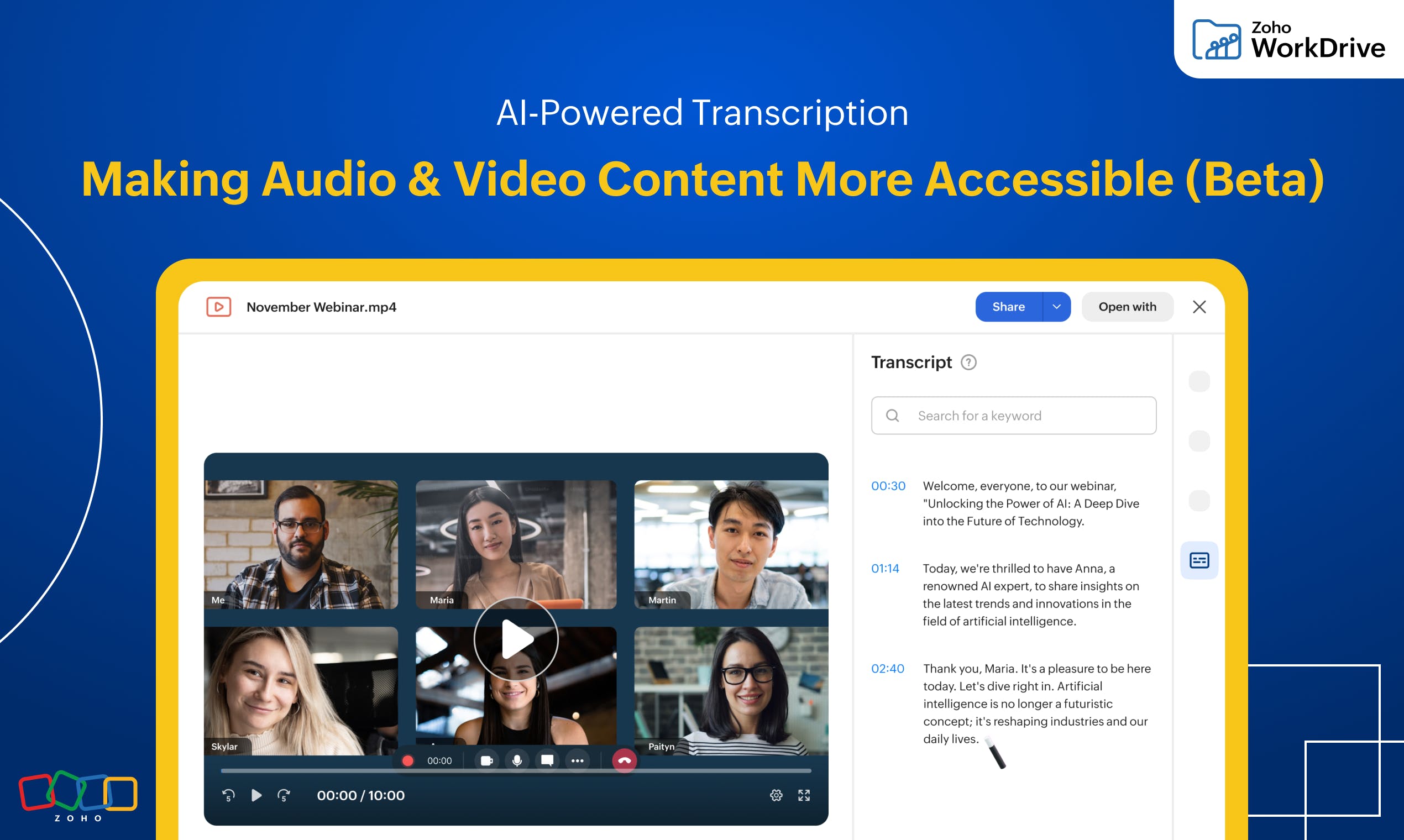Screen dimensions: 1404x840
Task: Click the transcript panel icon in sidebar
Action: point(1198,560)
